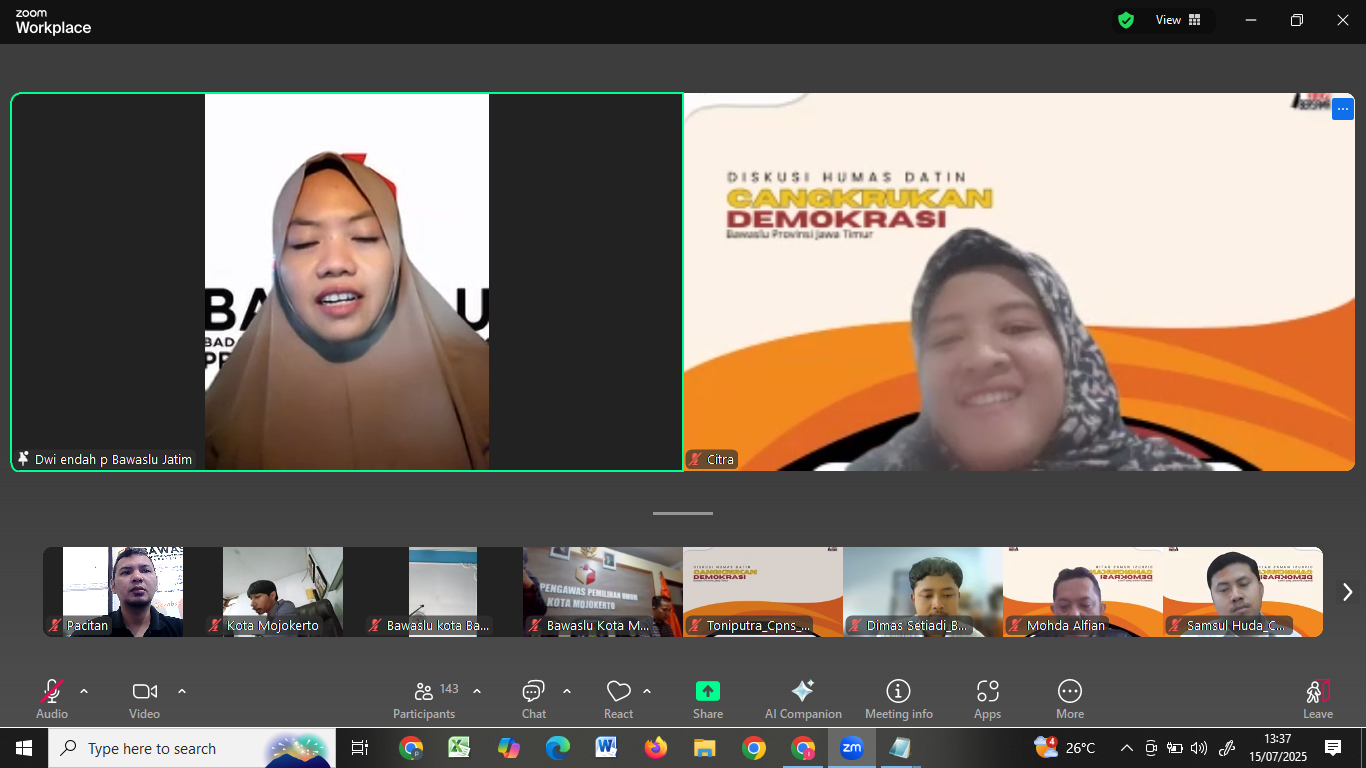Expand the participants options chevron
1366x768 pixels.
(477, 691)
